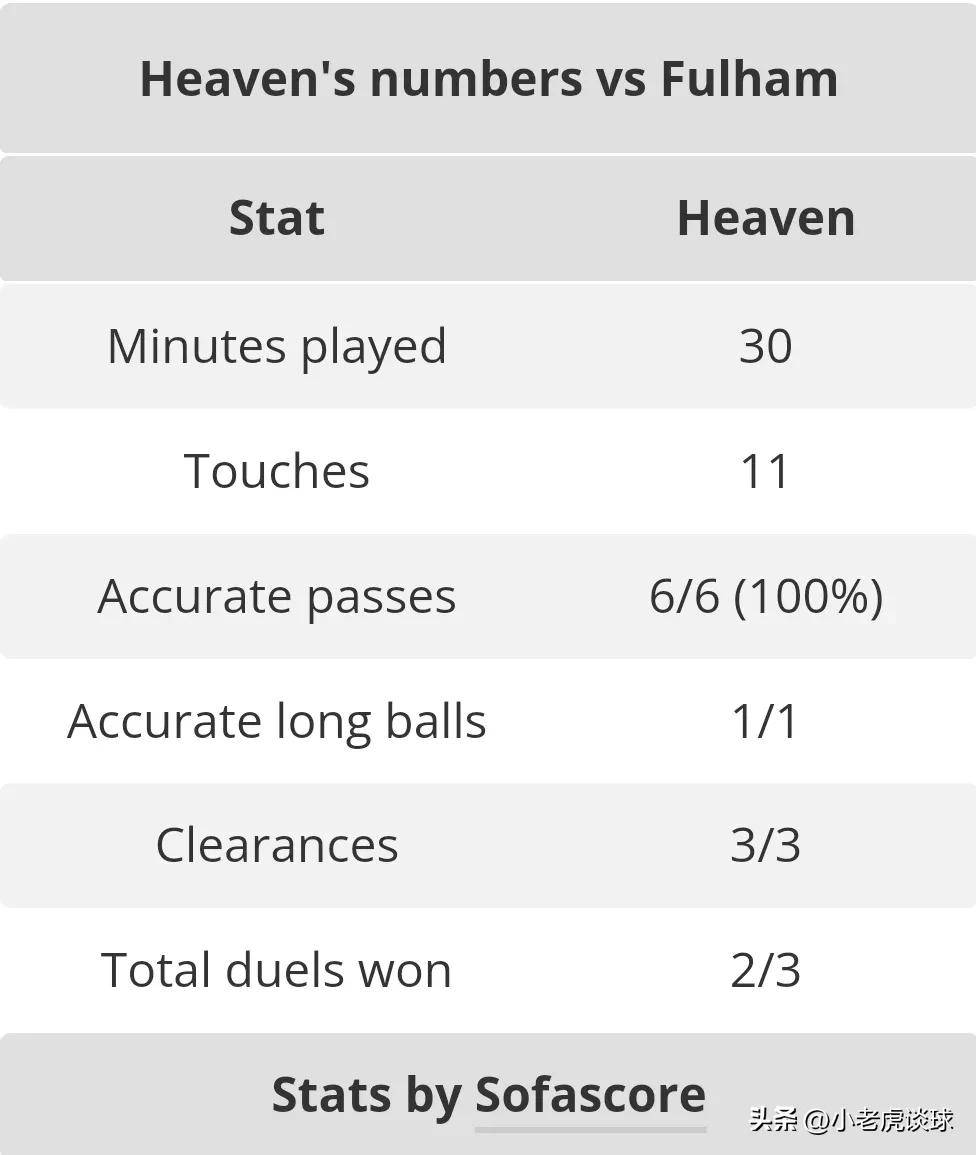Click the Minutes played label

[x=277, y=346]
